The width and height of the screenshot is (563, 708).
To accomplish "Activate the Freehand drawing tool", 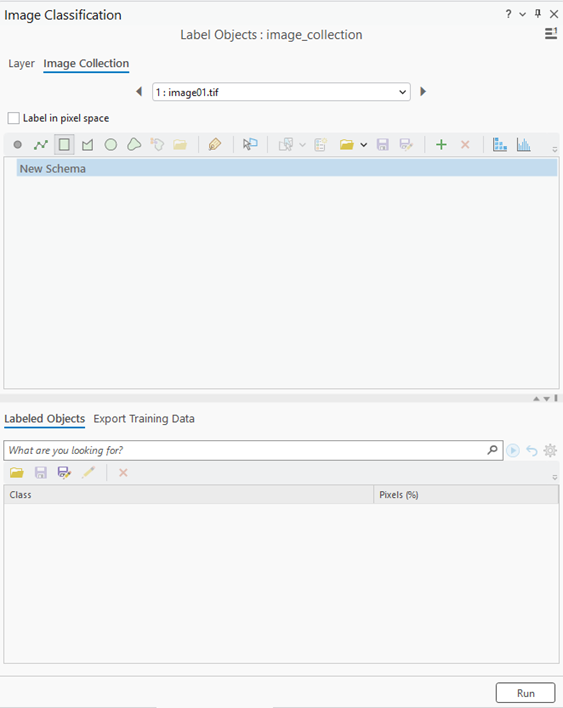I will tap(134, 144).
